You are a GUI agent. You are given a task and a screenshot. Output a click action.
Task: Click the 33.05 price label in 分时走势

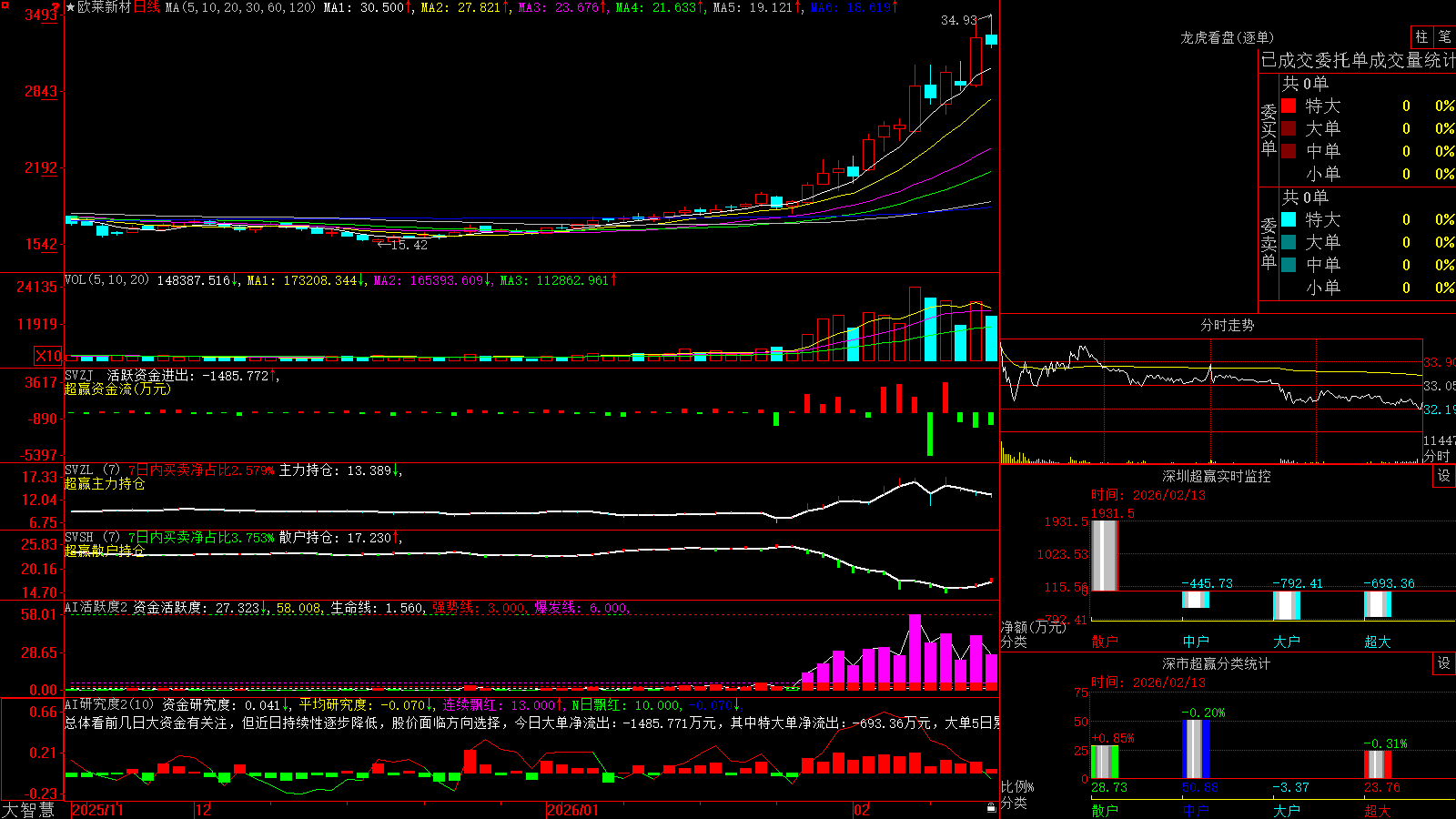(1440, 386)
